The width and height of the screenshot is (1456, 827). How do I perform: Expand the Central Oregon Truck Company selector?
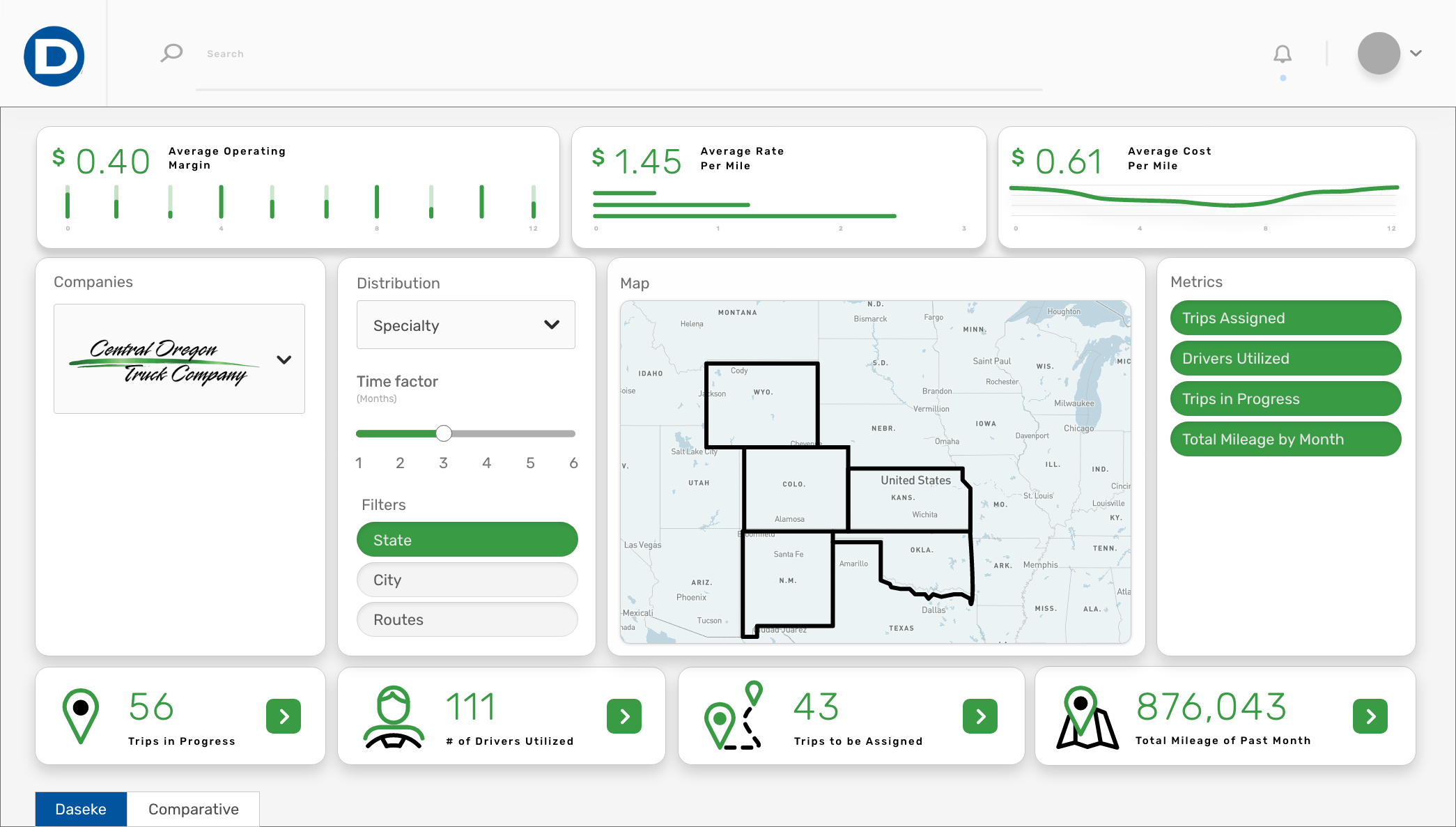[x=284, y=360]
